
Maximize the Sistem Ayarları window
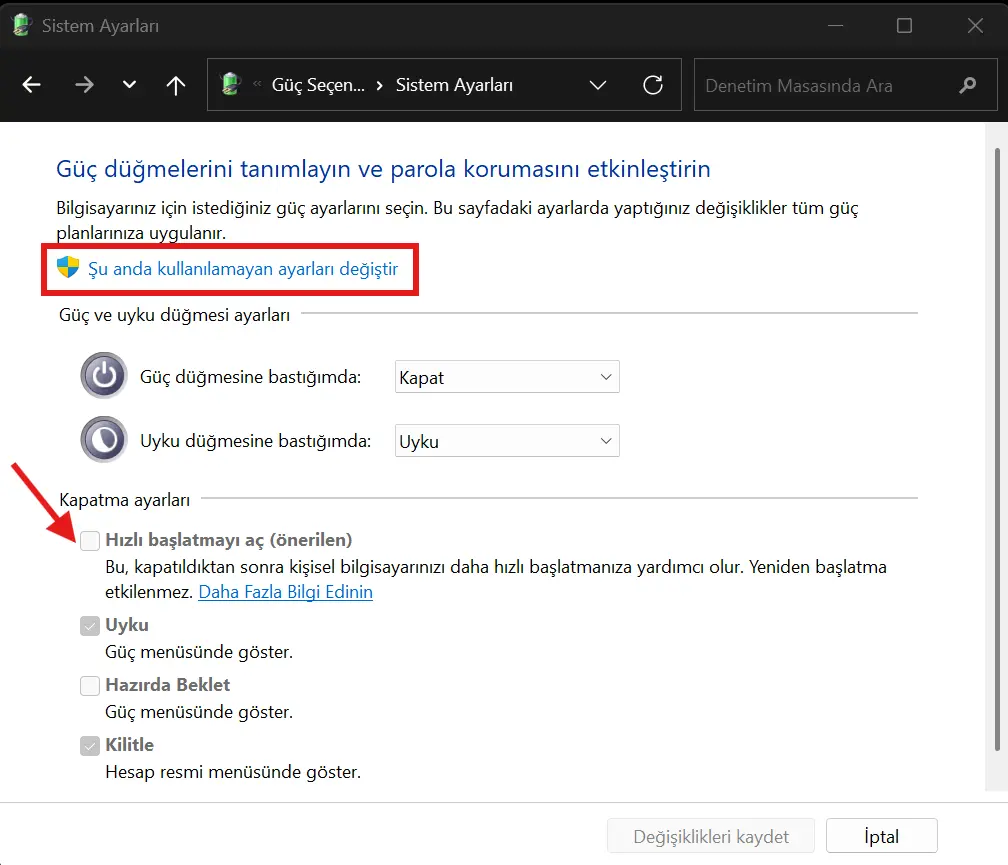pos(904,26)
